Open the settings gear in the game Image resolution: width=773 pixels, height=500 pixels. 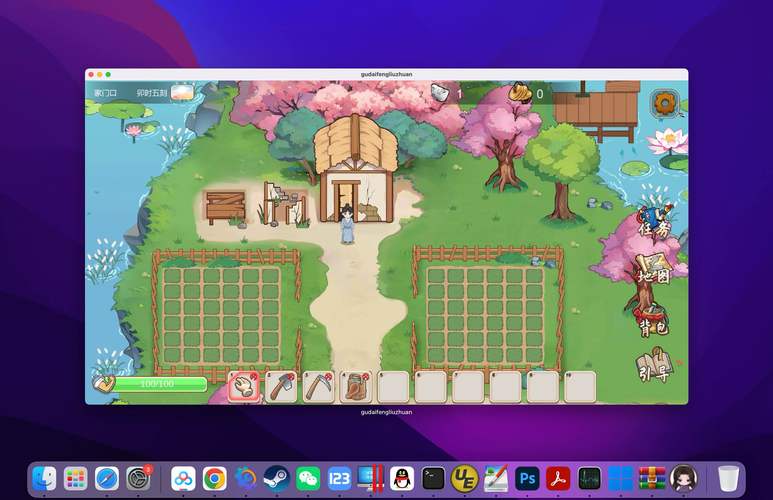point(664,102)
